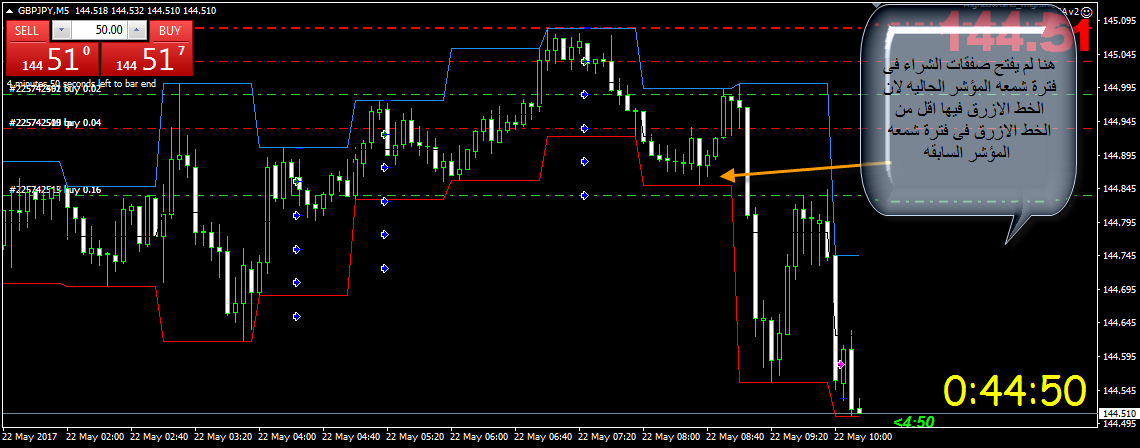Collapse the one-click trading panel triangle
This screenshot has width=1140, height=448.
tap(9, 10)
